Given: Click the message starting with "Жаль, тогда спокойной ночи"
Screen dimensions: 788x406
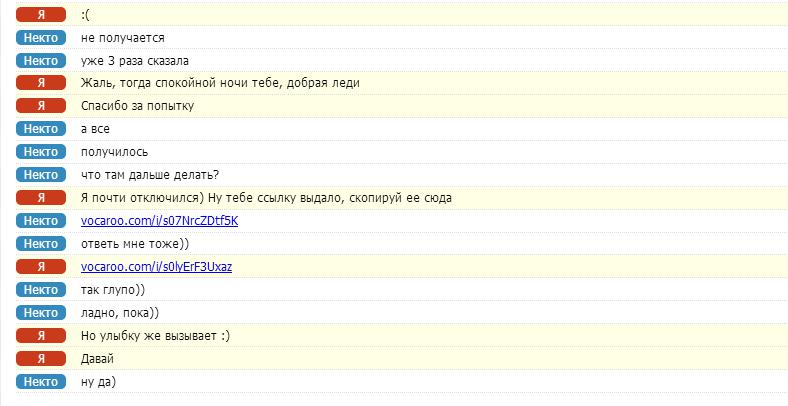Looking at the screenshot, I should click(219, 83).
